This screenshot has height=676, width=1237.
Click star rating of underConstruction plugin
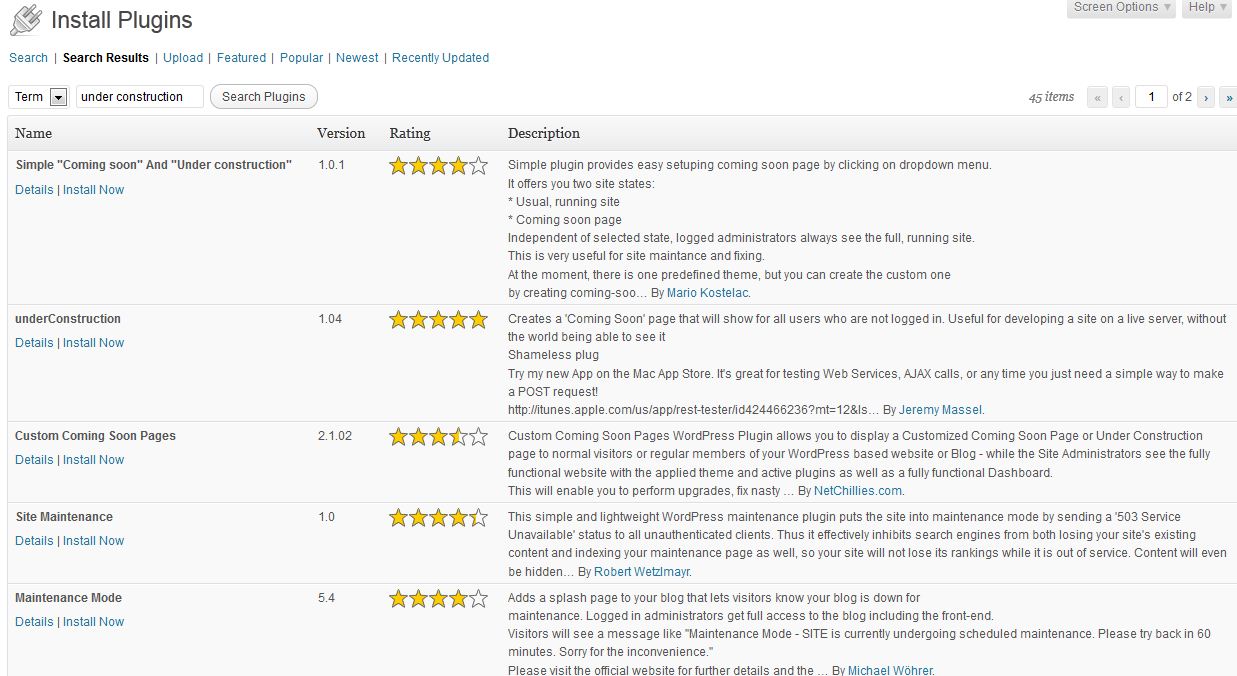438,320
